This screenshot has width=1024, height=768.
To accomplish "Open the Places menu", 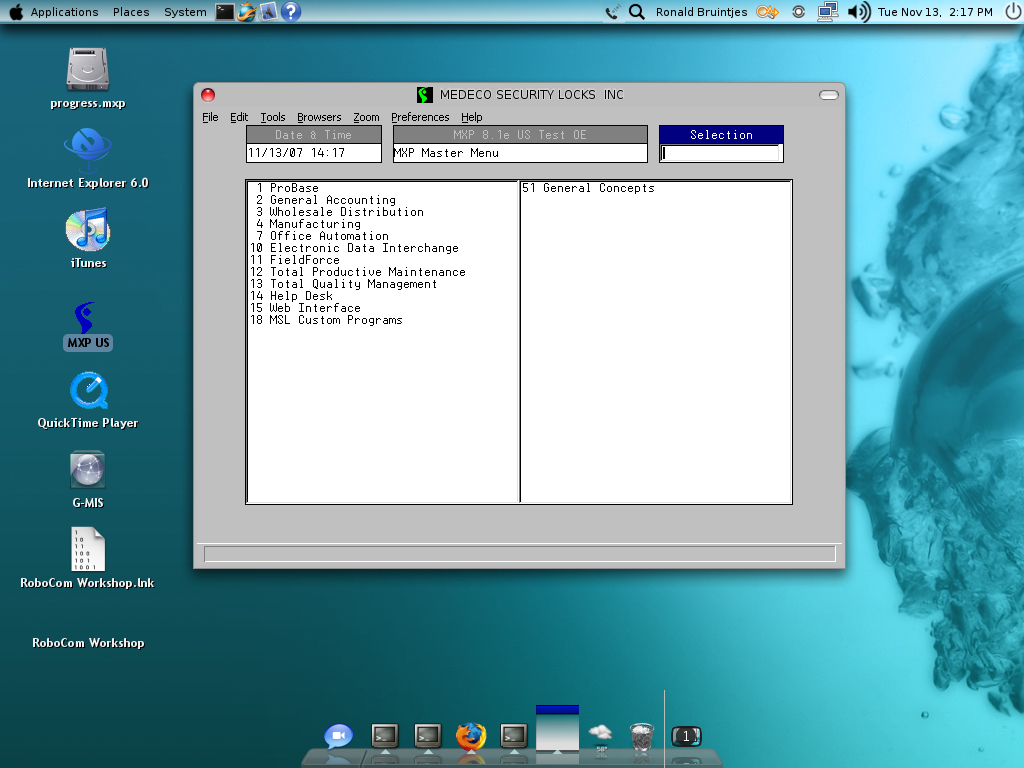I will pos(131,12).
